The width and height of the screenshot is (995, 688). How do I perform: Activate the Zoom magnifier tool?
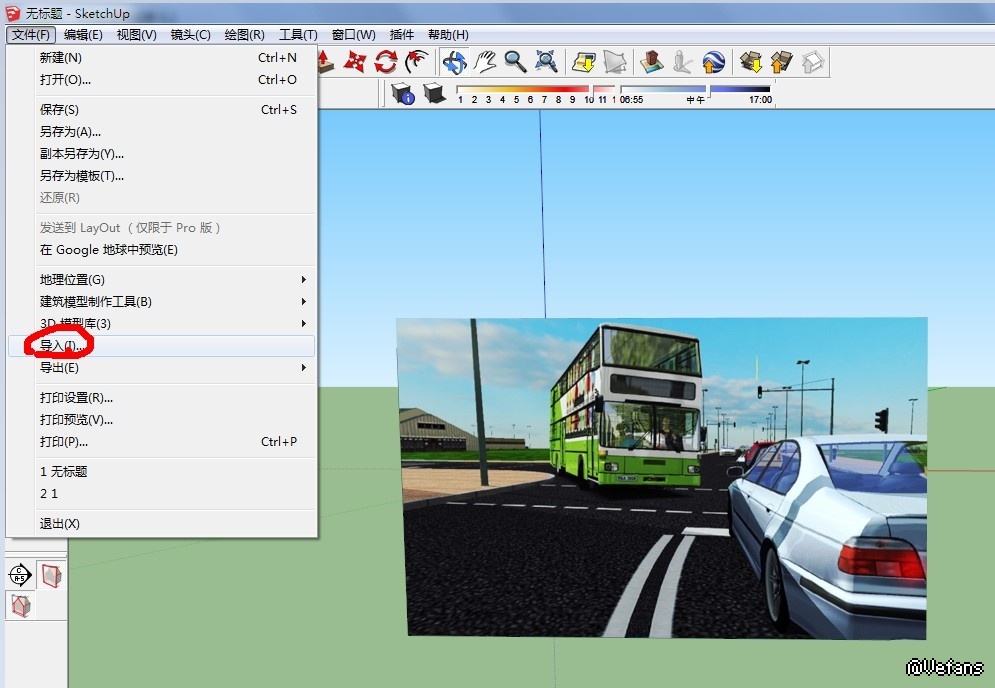515,62
